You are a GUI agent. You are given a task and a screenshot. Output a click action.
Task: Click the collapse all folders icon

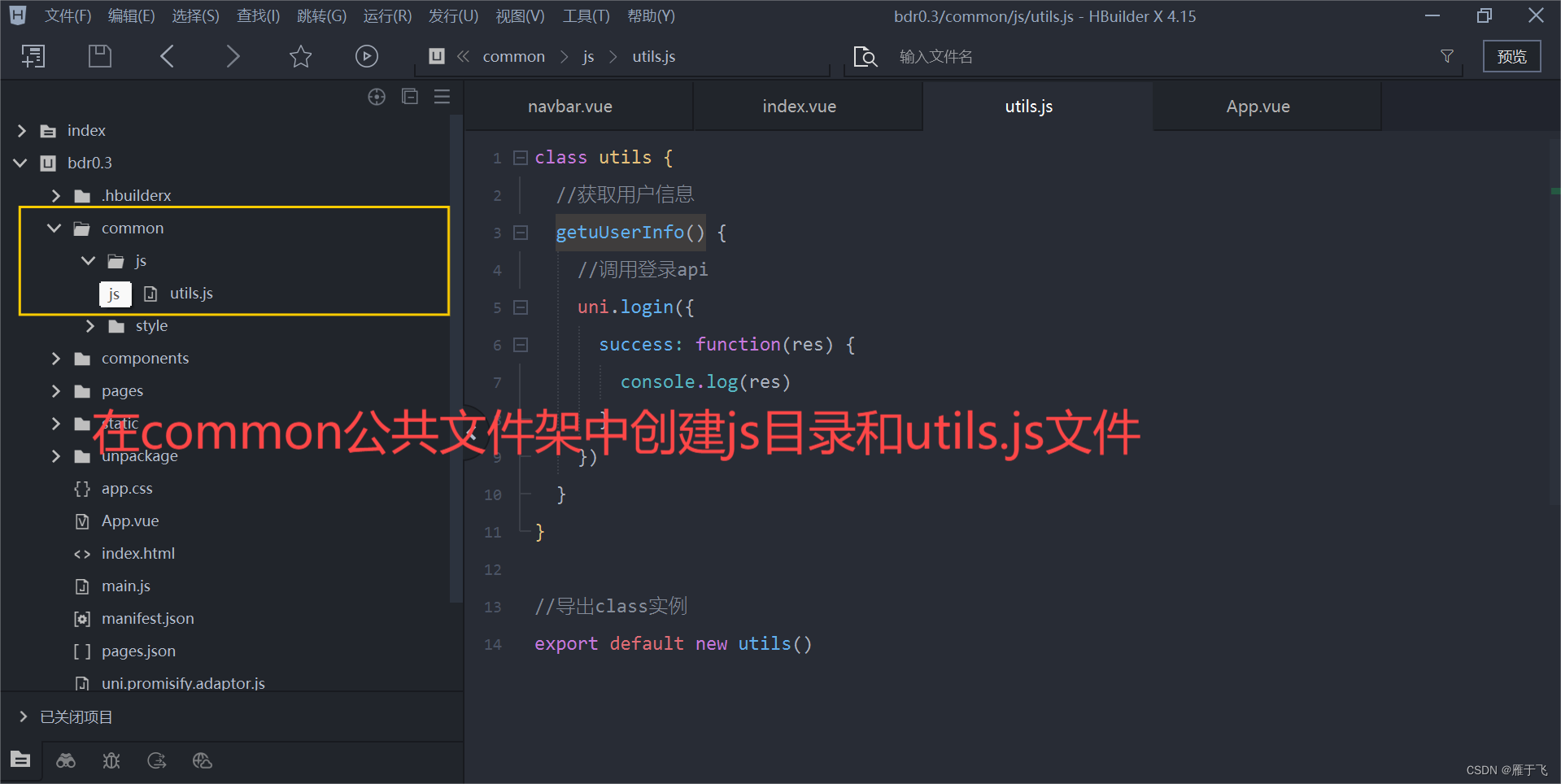(x=410, y=97)
